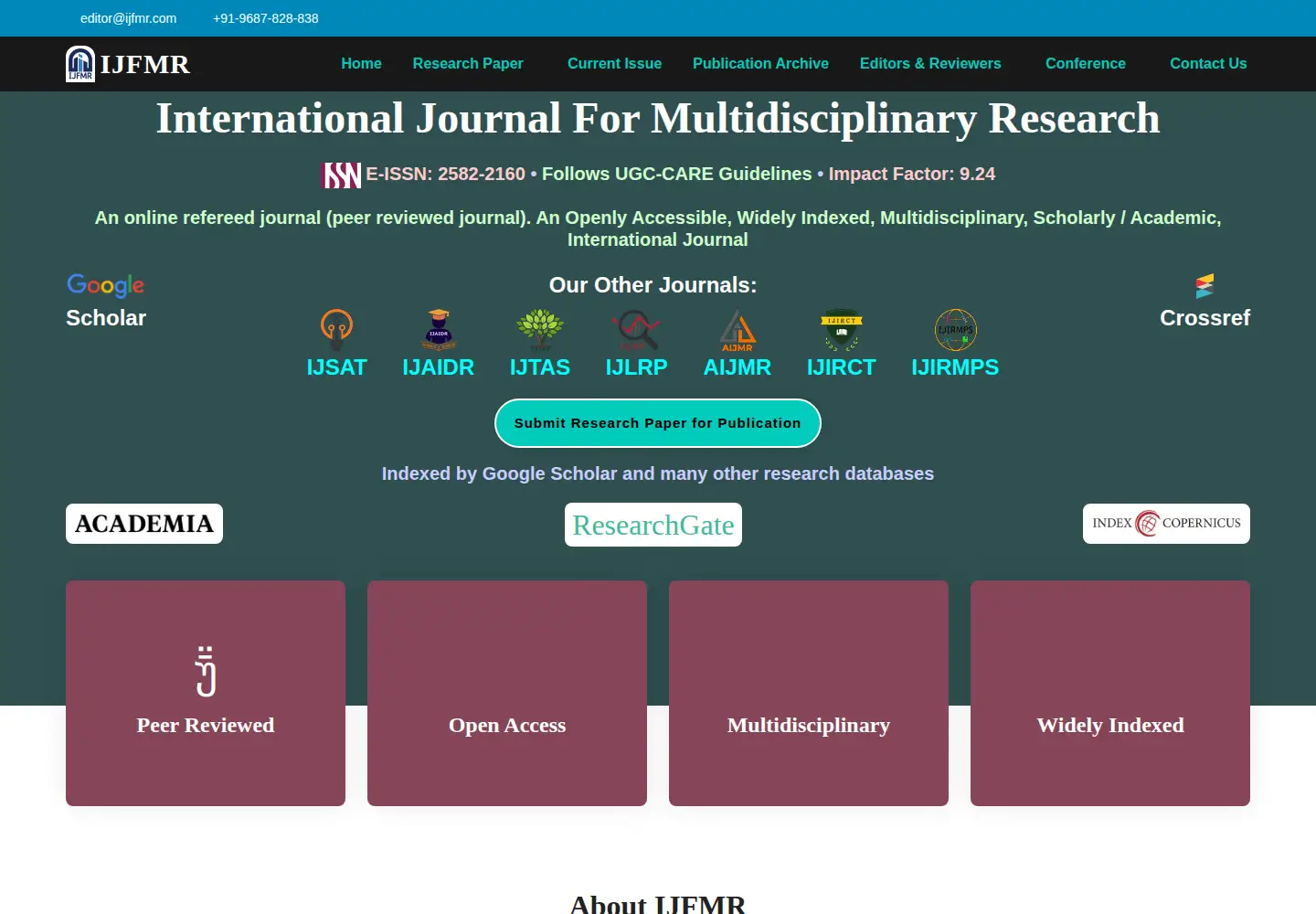
Task: Open the Crossref logo icon
Action: point(1205,286)
